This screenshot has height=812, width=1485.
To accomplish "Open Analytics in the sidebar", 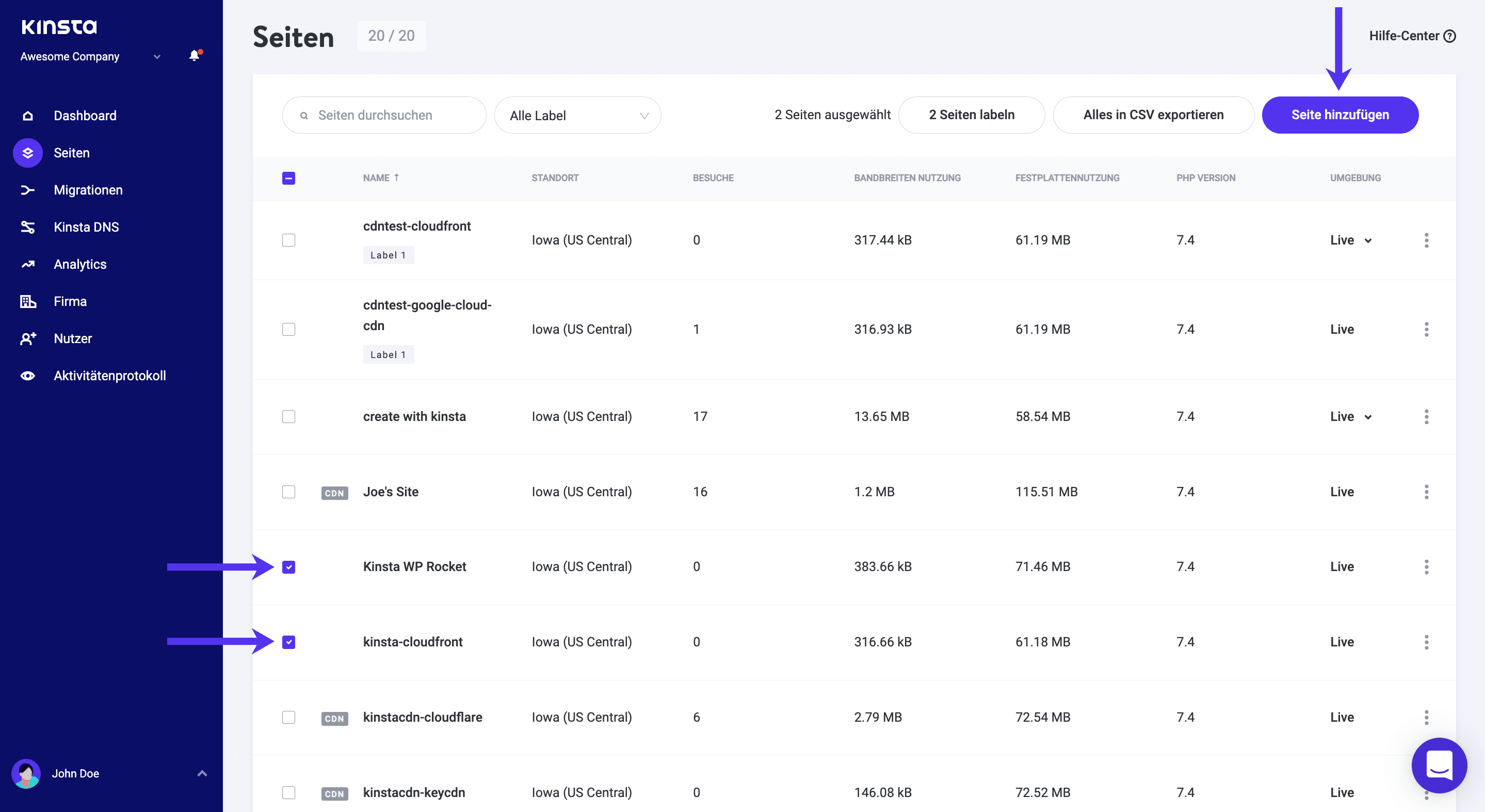I will [79, 265].
